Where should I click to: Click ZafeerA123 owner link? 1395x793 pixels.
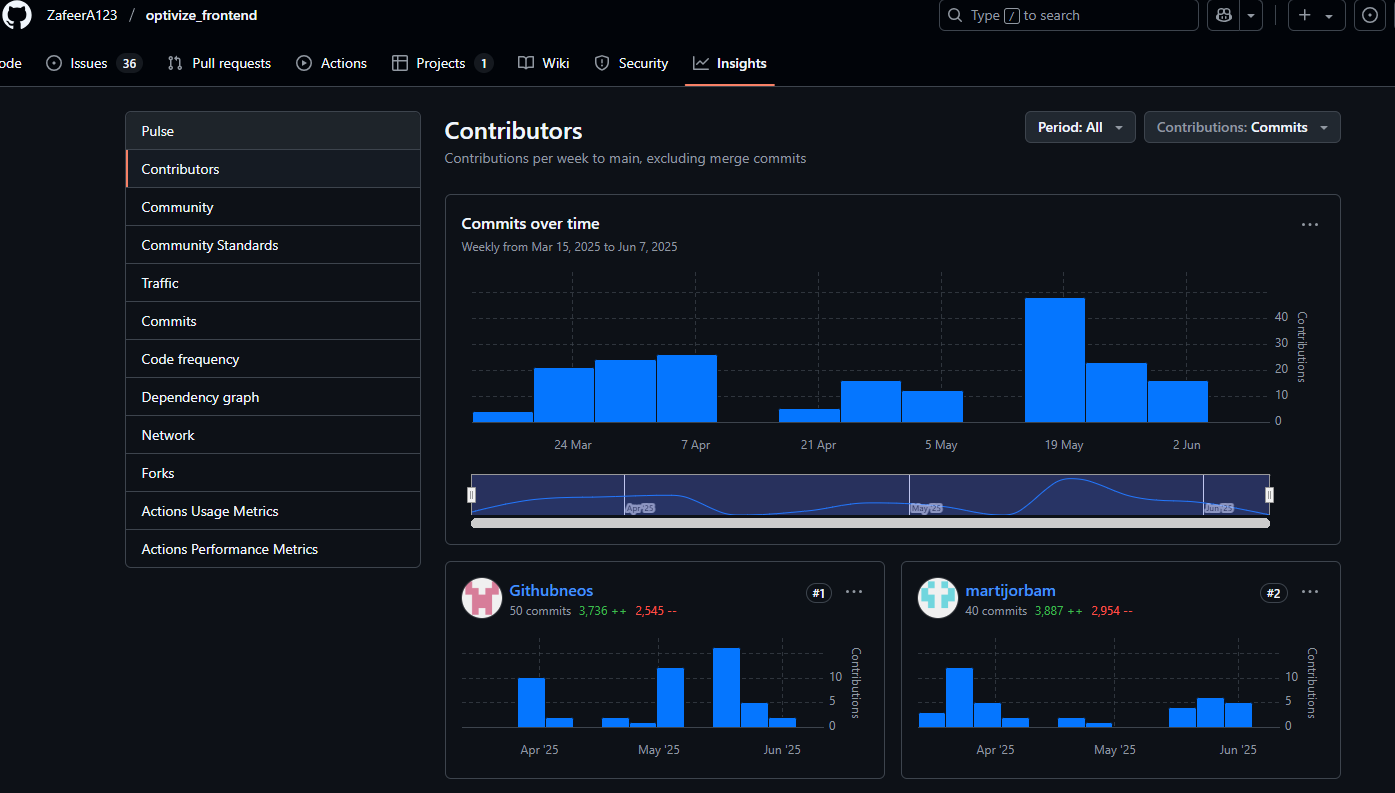[82, 15]
